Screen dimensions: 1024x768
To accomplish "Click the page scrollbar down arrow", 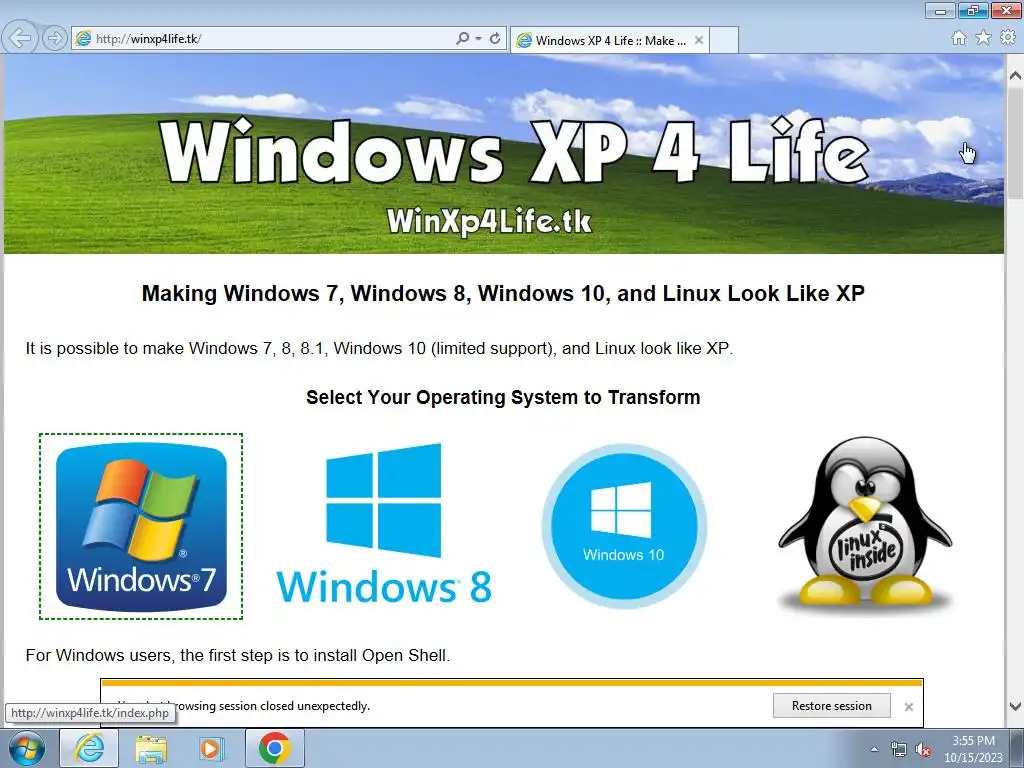I will [1015, 706].
